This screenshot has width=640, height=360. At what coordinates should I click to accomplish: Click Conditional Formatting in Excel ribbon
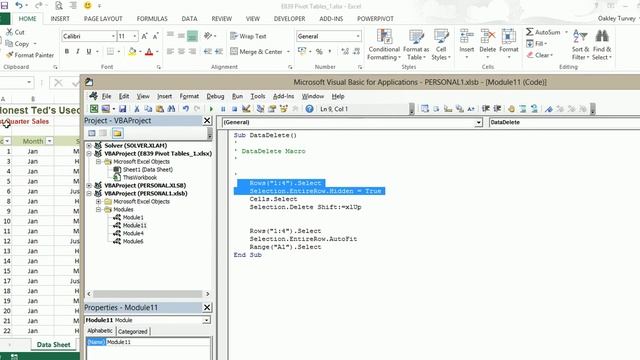(x=384, y=45)
